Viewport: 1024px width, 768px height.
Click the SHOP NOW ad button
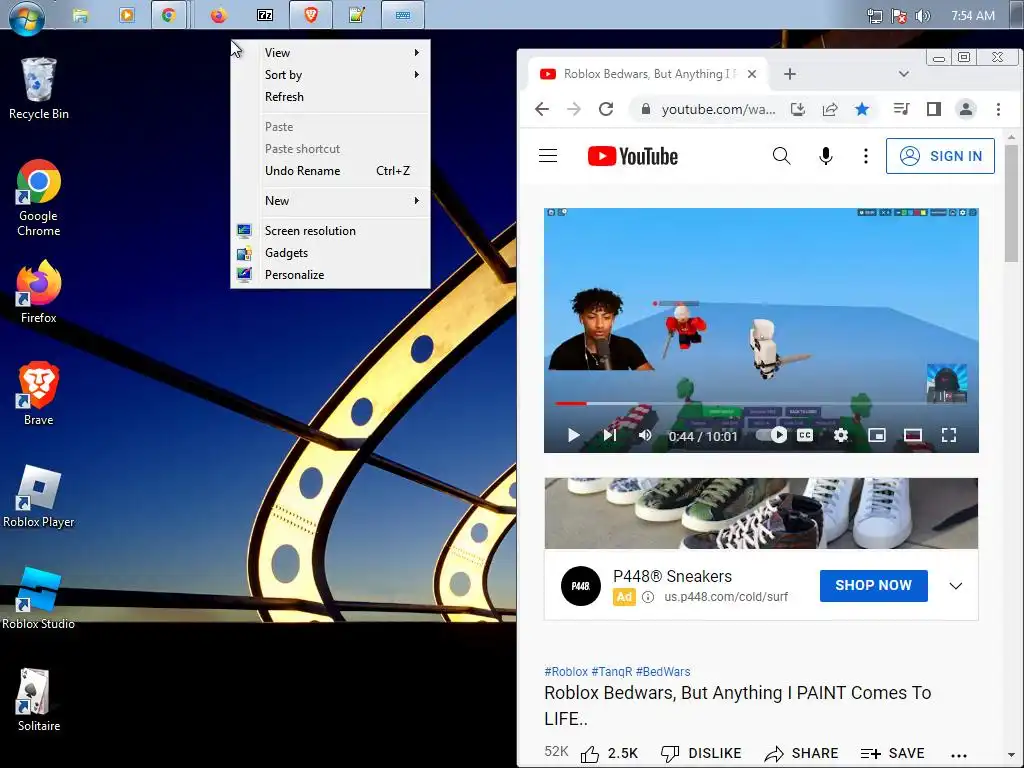tap(874, 585)
